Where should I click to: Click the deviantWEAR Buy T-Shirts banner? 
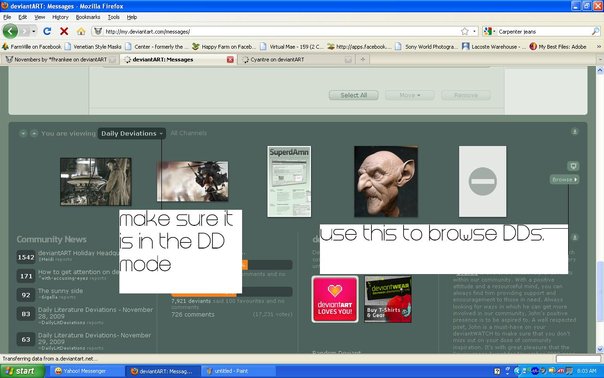coord(388,299)
